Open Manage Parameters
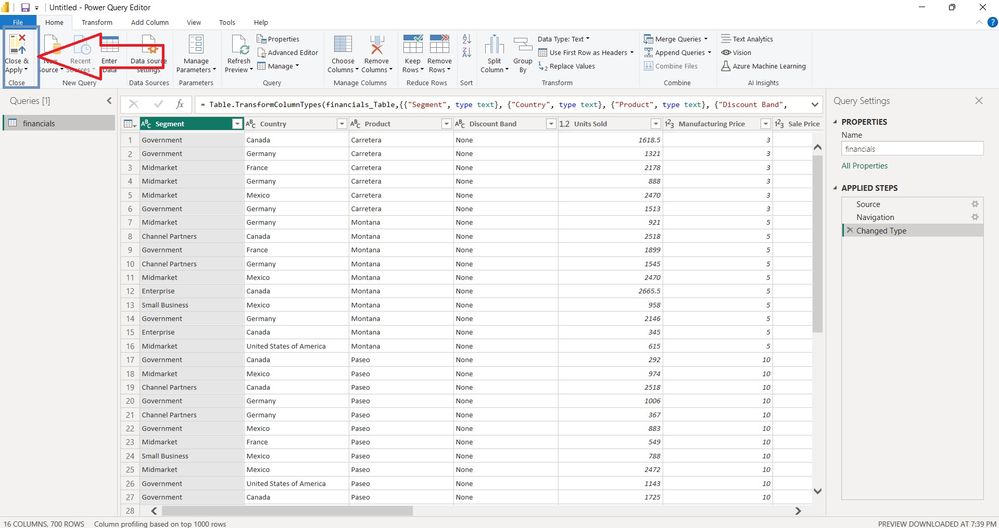The height and width of the screenshot is (528, 999). coord(196,54)
